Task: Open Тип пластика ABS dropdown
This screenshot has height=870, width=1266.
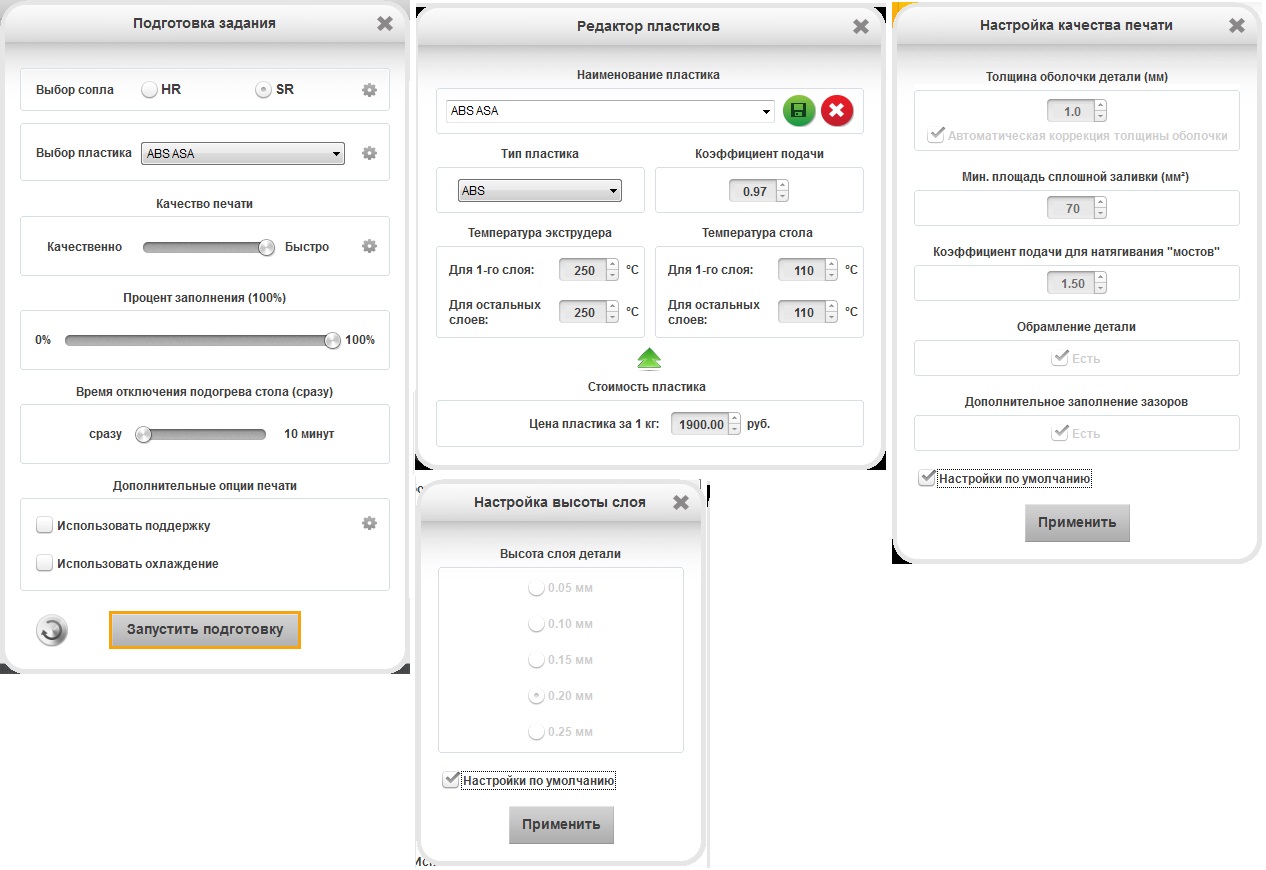Action: [x=539, y=191]
